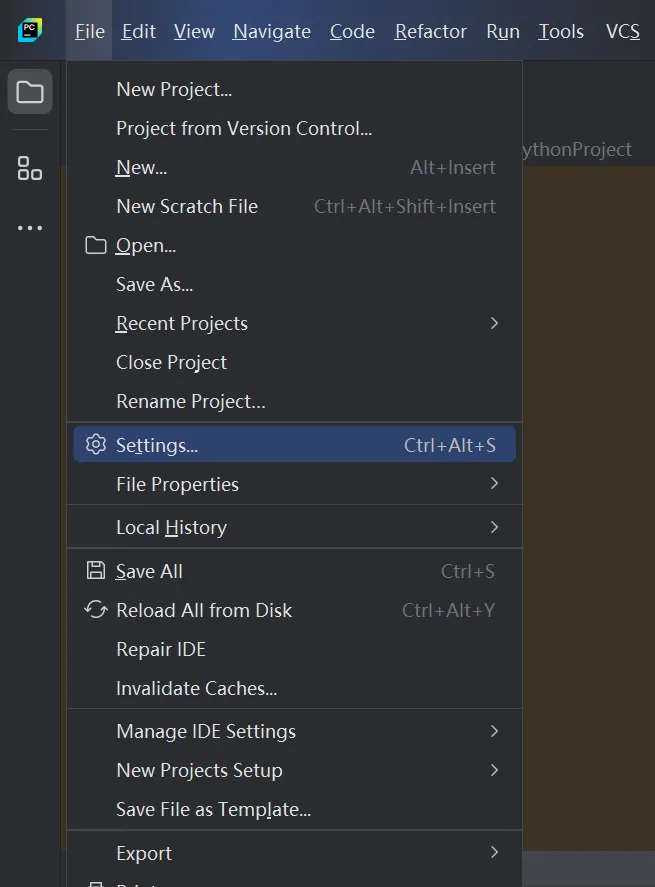Open the Project tool window folder icon
Screen dimensions: 655x887
point(30,93)
